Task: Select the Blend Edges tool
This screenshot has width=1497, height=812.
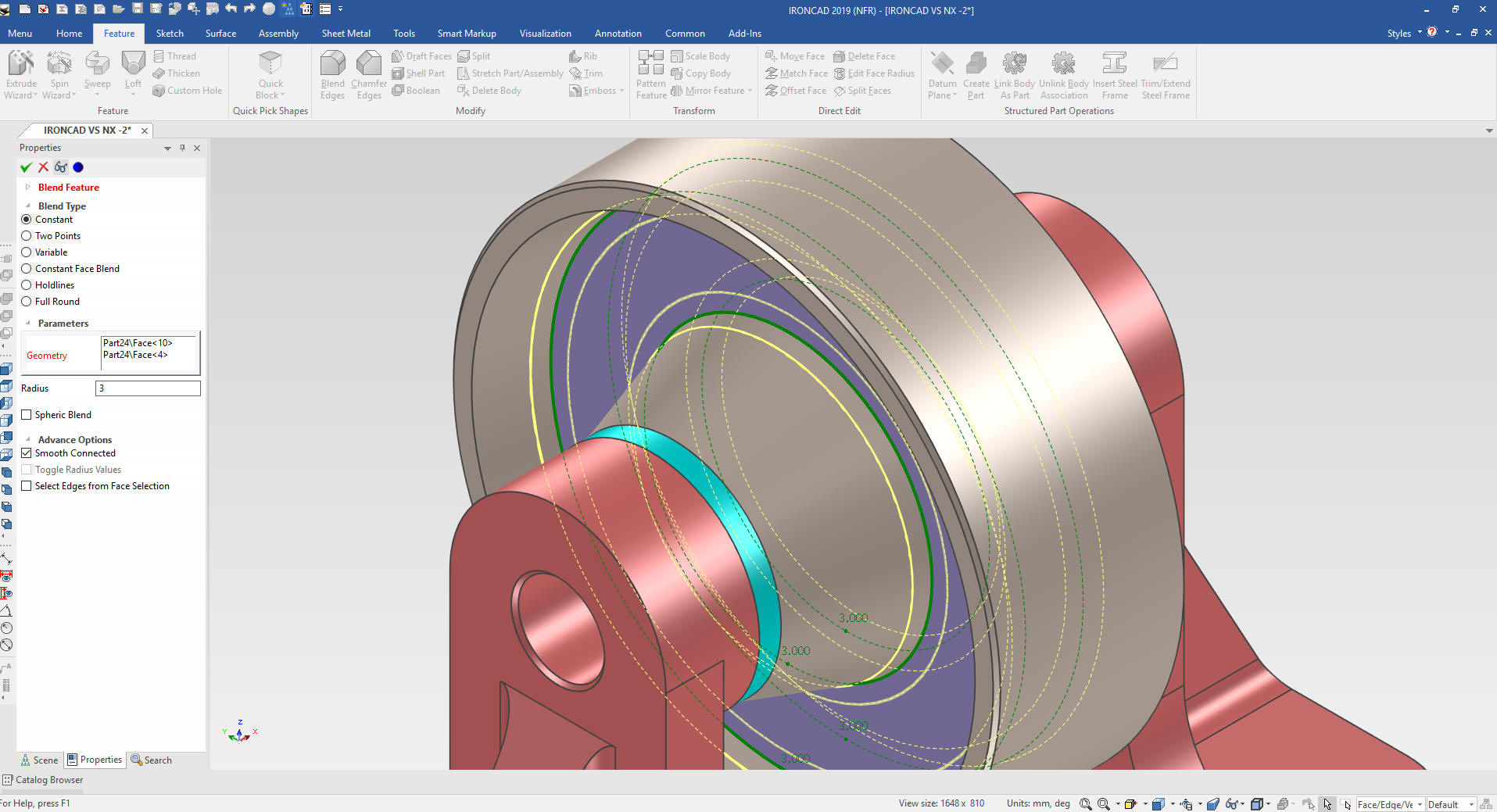Action: point(332,75)
